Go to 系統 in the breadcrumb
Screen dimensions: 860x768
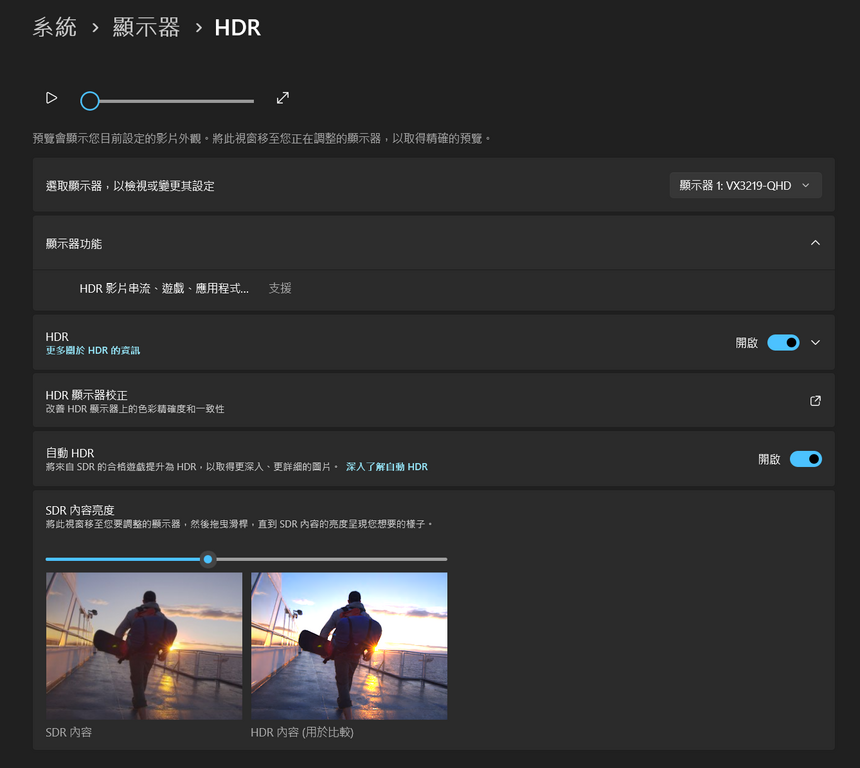tap(54, 27)
